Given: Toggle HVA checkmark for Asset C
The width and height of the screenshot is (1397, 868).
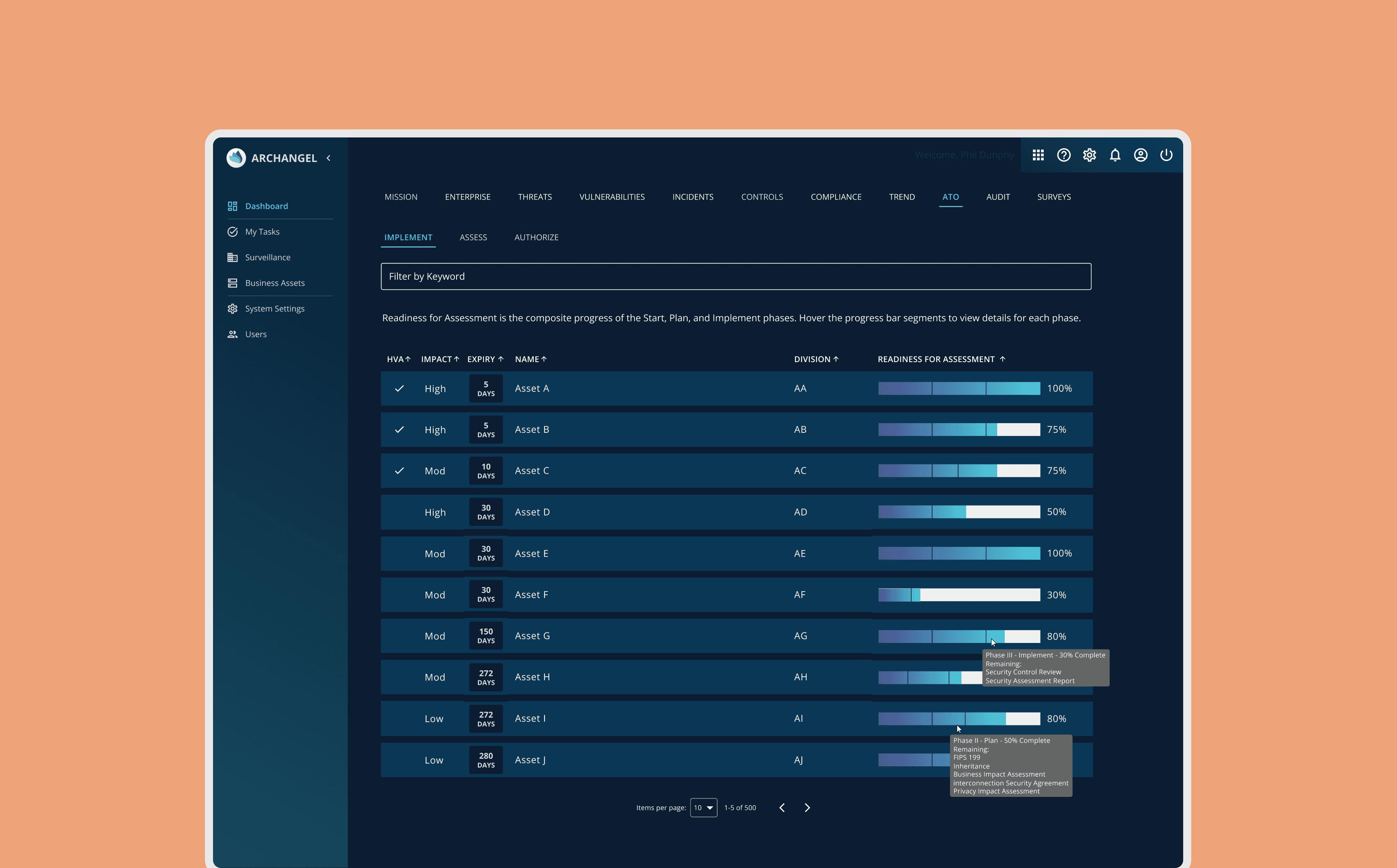Looking at the screenshot, I should 399,471.
